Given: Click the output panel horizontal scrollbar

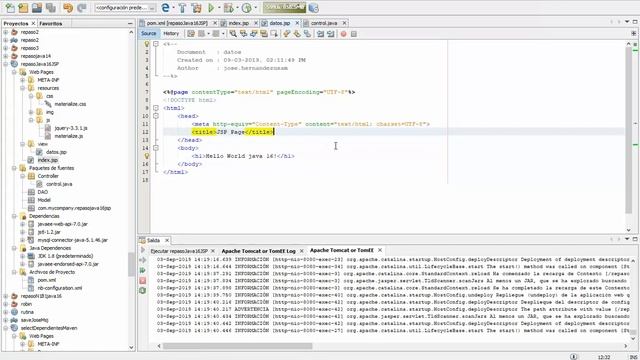Looking at the screenshot, I should click(238, 346).
